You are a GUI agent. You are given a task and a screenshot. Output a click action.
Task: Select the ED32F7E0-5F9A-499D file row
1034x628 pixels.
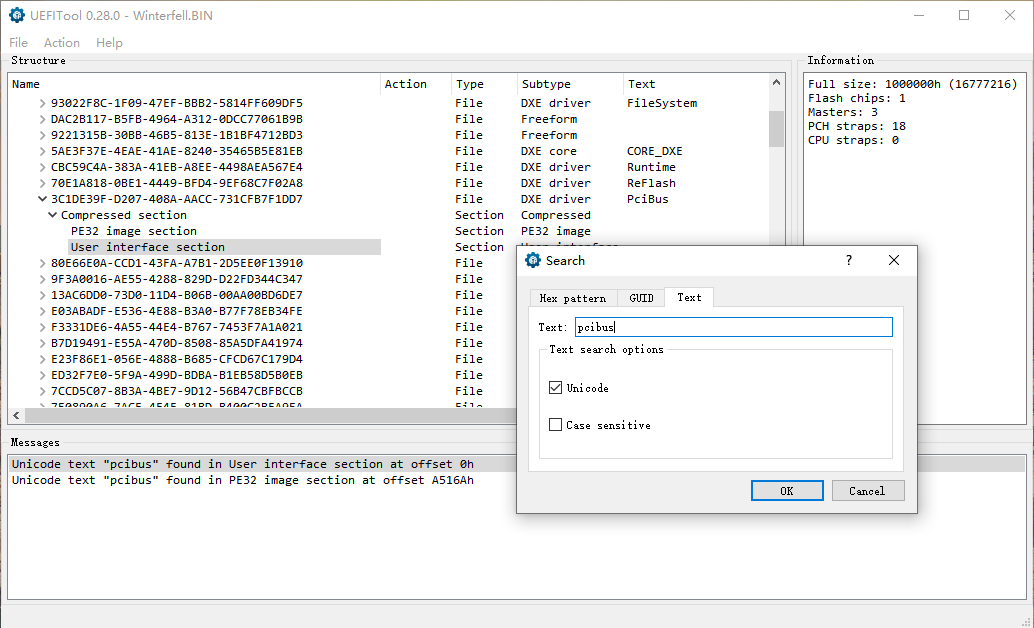tap(177, 375)
